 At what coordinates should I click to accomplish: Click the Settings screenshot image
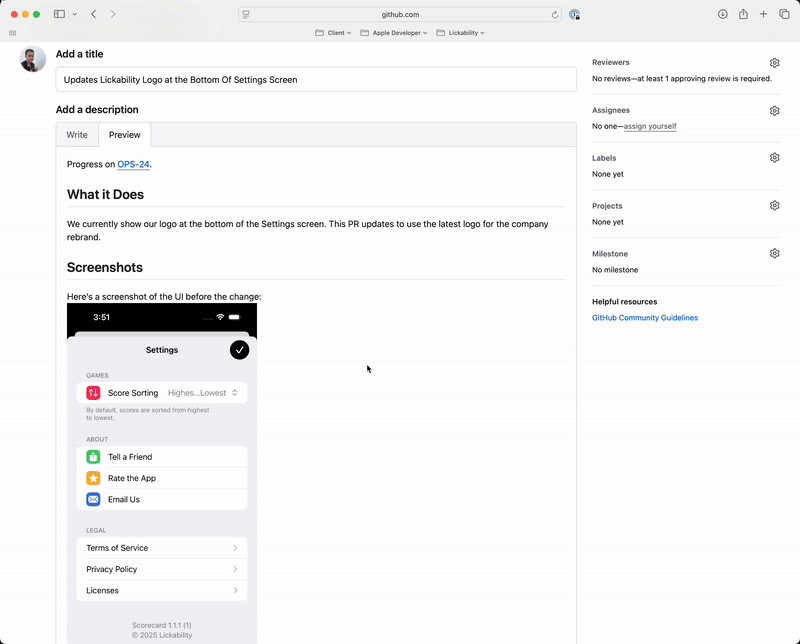162,474
